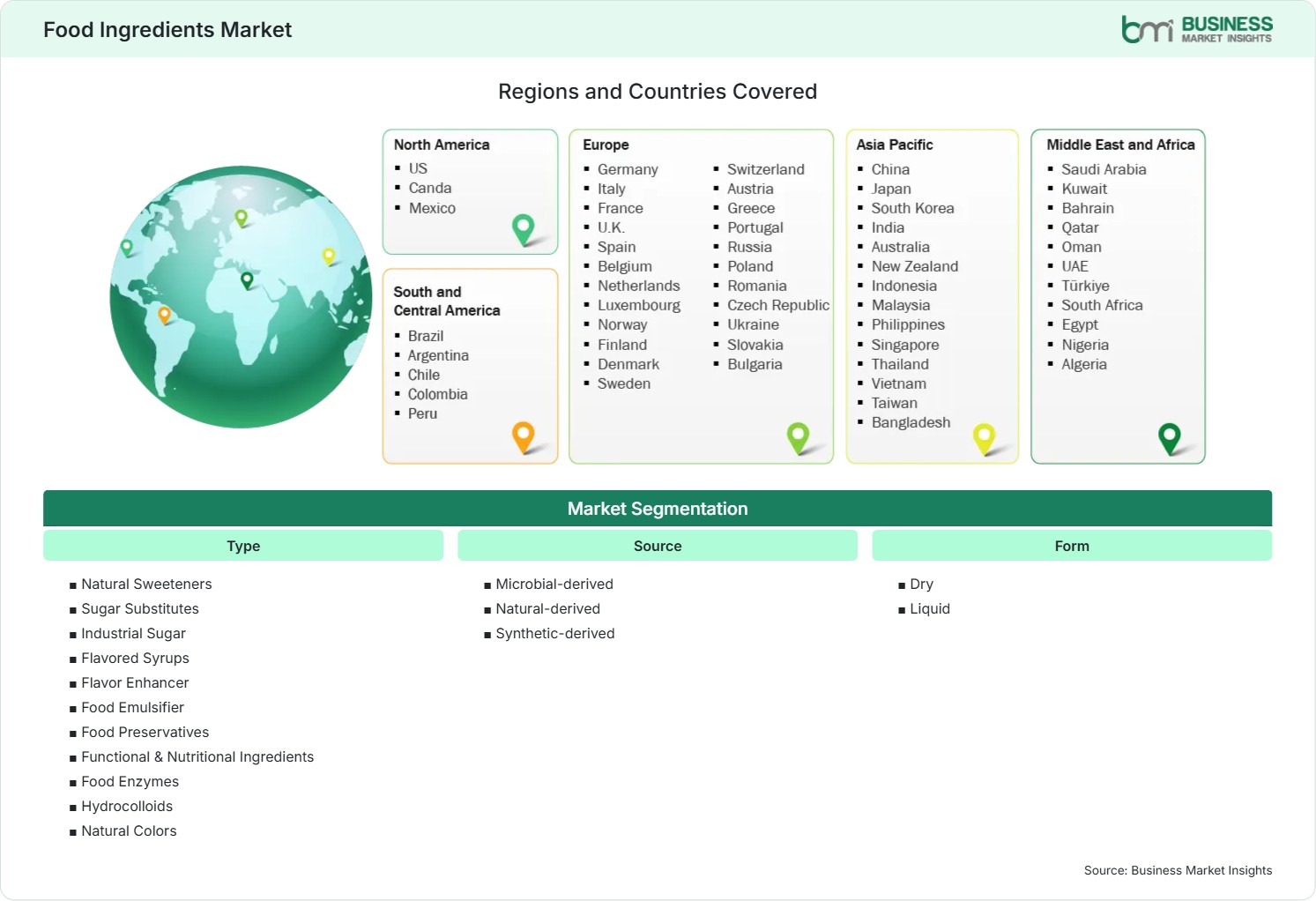
Task: Click Functional & Nutritional Ingredients item
Action: pyautogui.click(x=197, y=756)
